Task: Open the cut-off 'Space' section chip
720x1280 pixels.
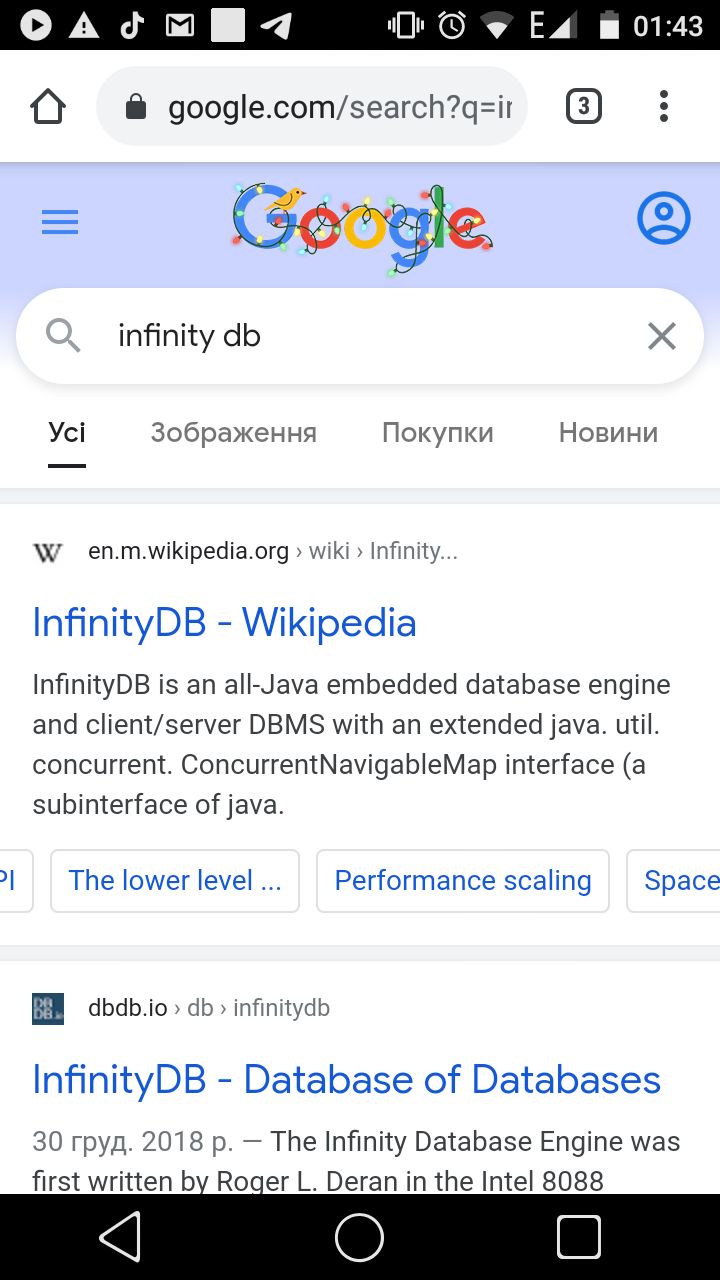Action: point(674,881)
